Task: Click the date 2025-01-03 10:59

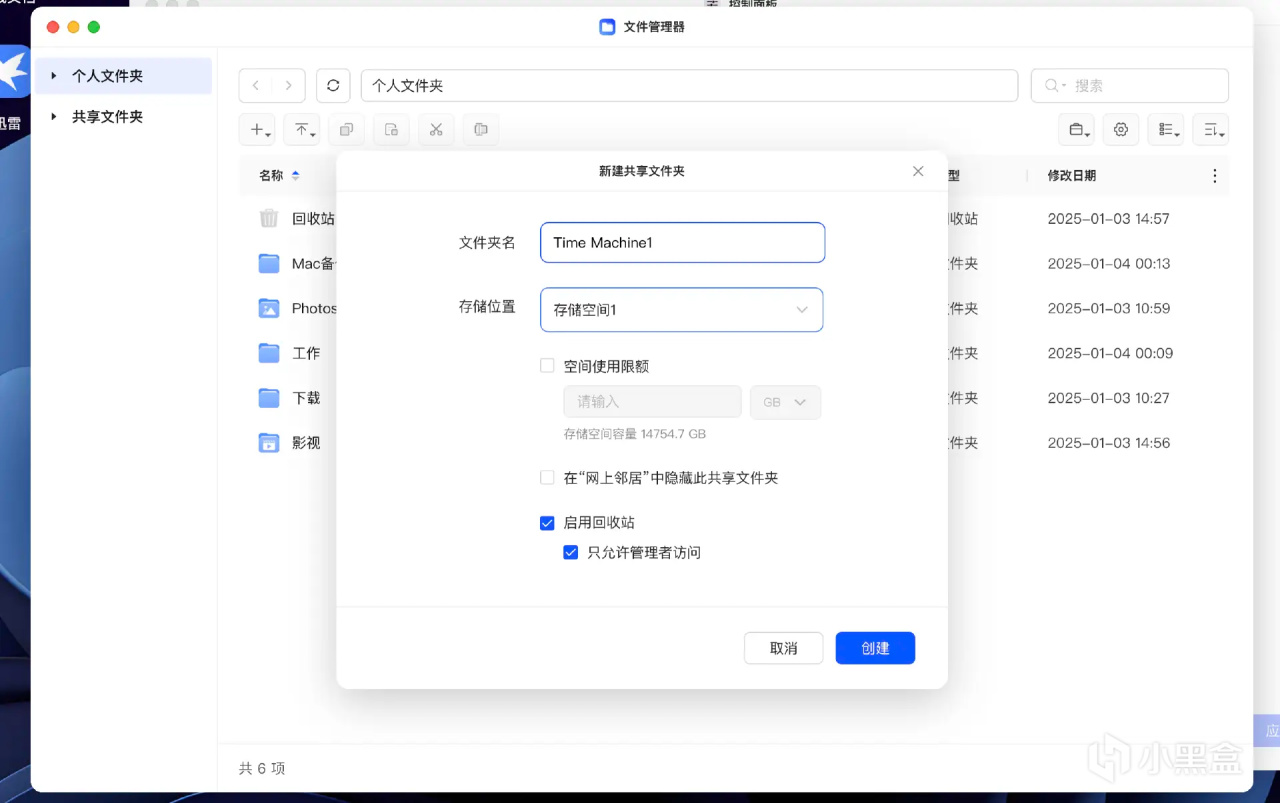Action: (1109, 309)
